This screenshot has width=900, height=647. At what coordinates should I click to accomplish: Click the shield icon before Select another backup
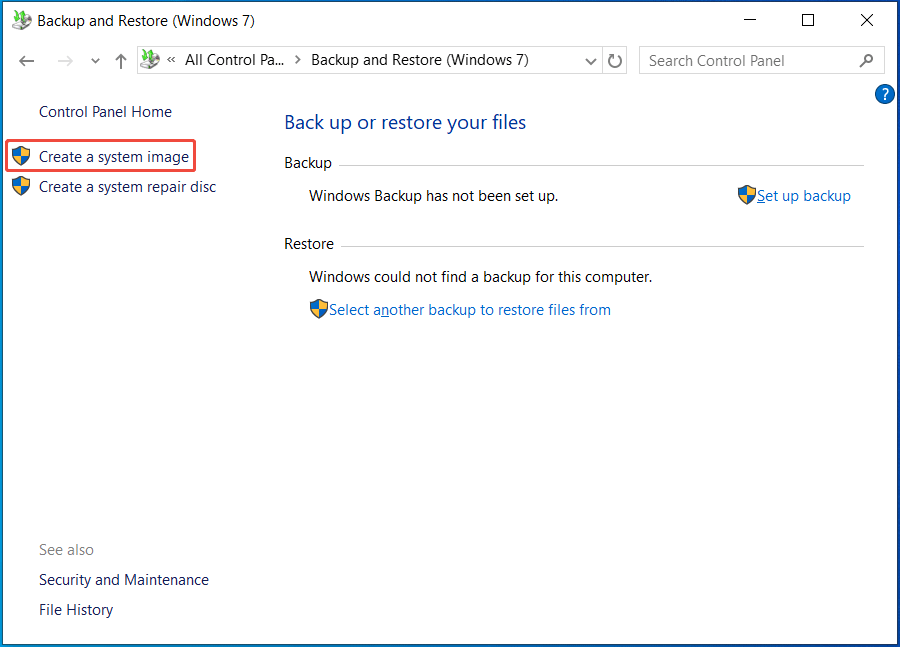(x=318, y=309)
